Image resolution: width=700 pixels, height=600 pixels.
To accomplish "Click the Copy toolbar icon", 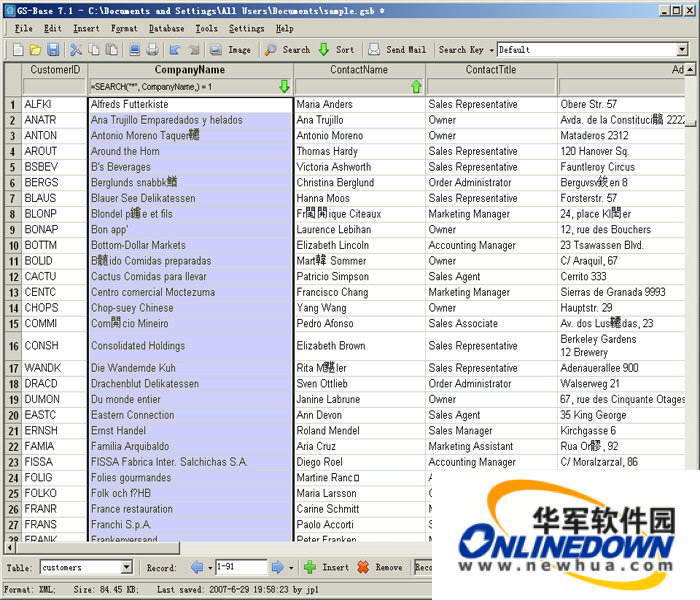I will click(x=94, y=50).
